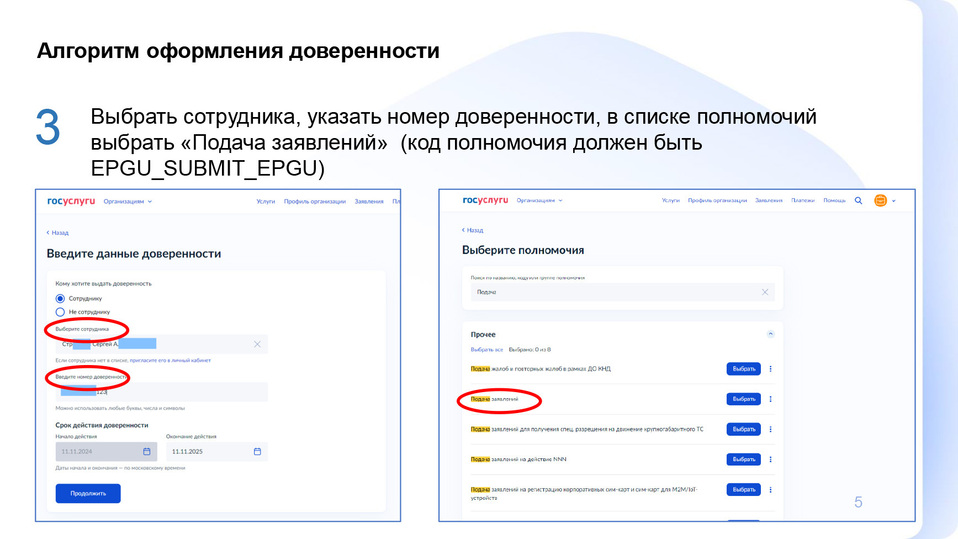
Task: Open the orange profile avatar icon
Action: [880, 201]
